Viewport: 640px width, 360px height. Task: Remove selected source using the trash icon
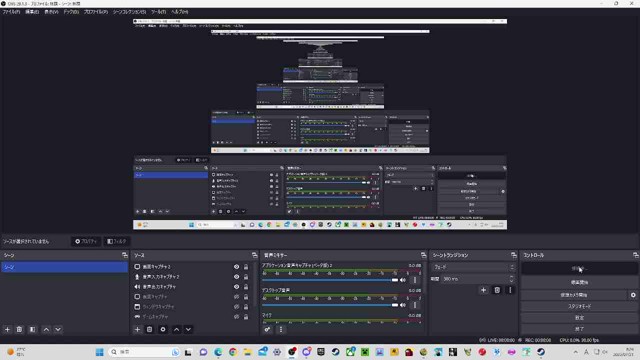(x=149, y=329)
